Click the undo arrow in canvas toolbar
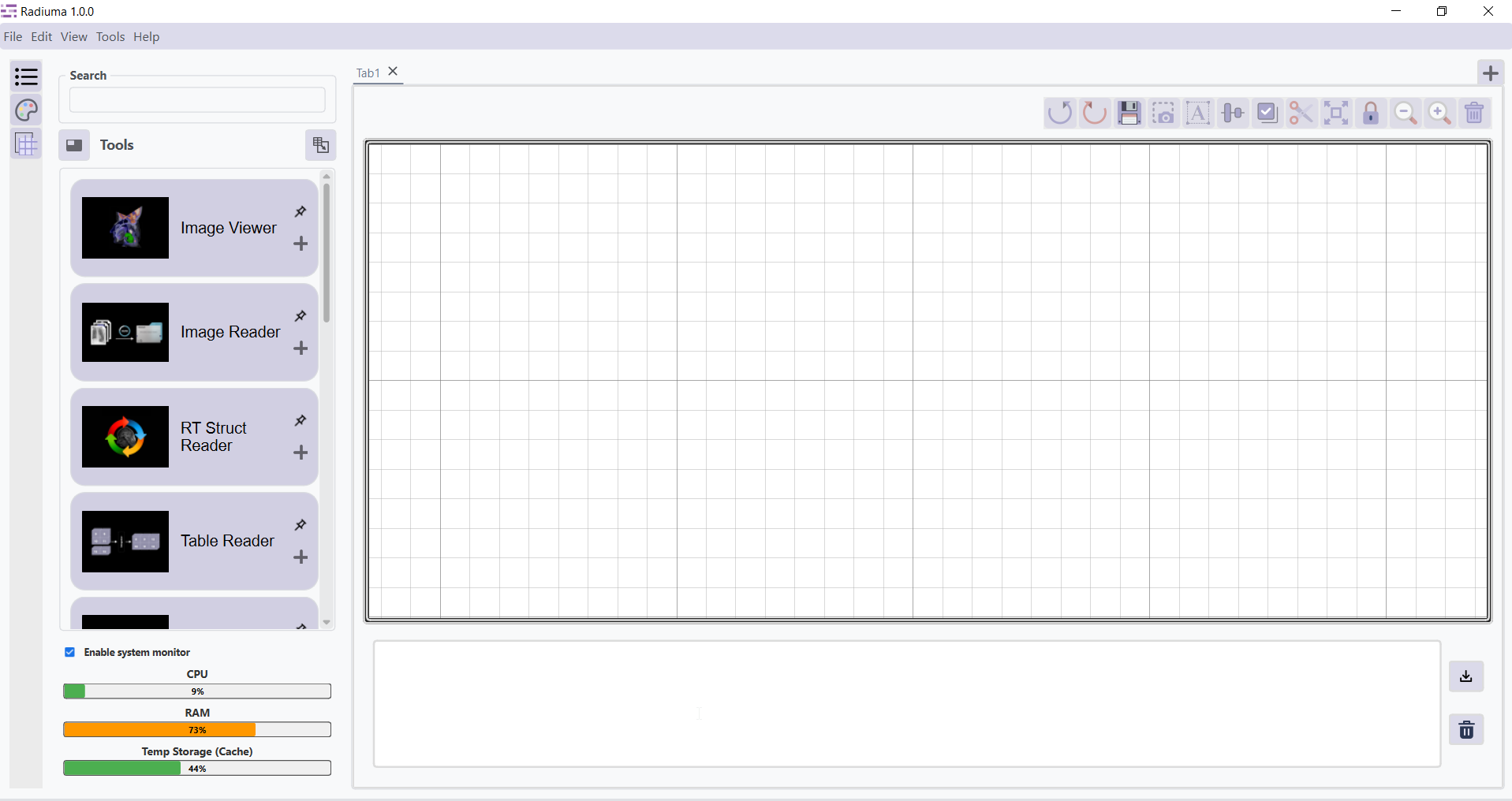The width and height of the screenshot is (1512, 801). [x=1060, y=113]
